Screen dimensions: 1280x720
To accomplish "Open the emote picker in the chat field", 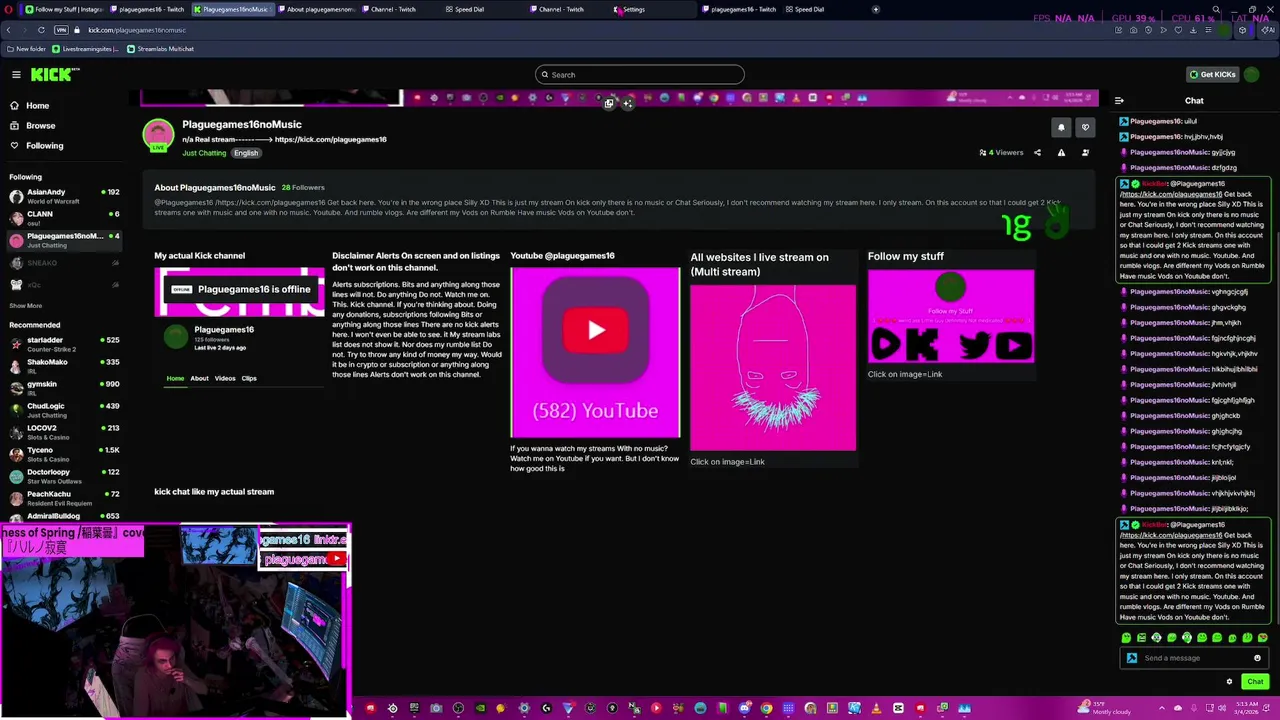I will click(1257, 658).
